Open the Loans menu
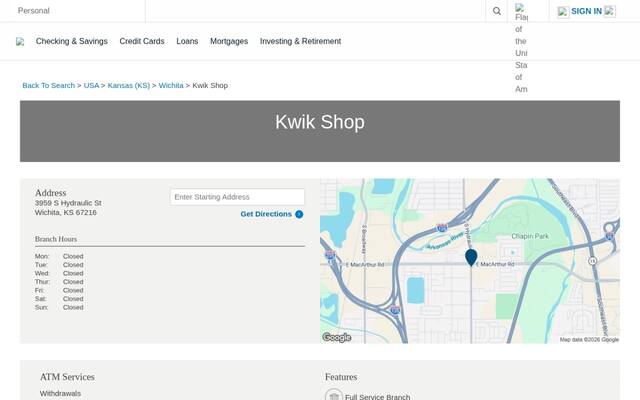This screenshot has width=640, height=400. tap(187, 41)
